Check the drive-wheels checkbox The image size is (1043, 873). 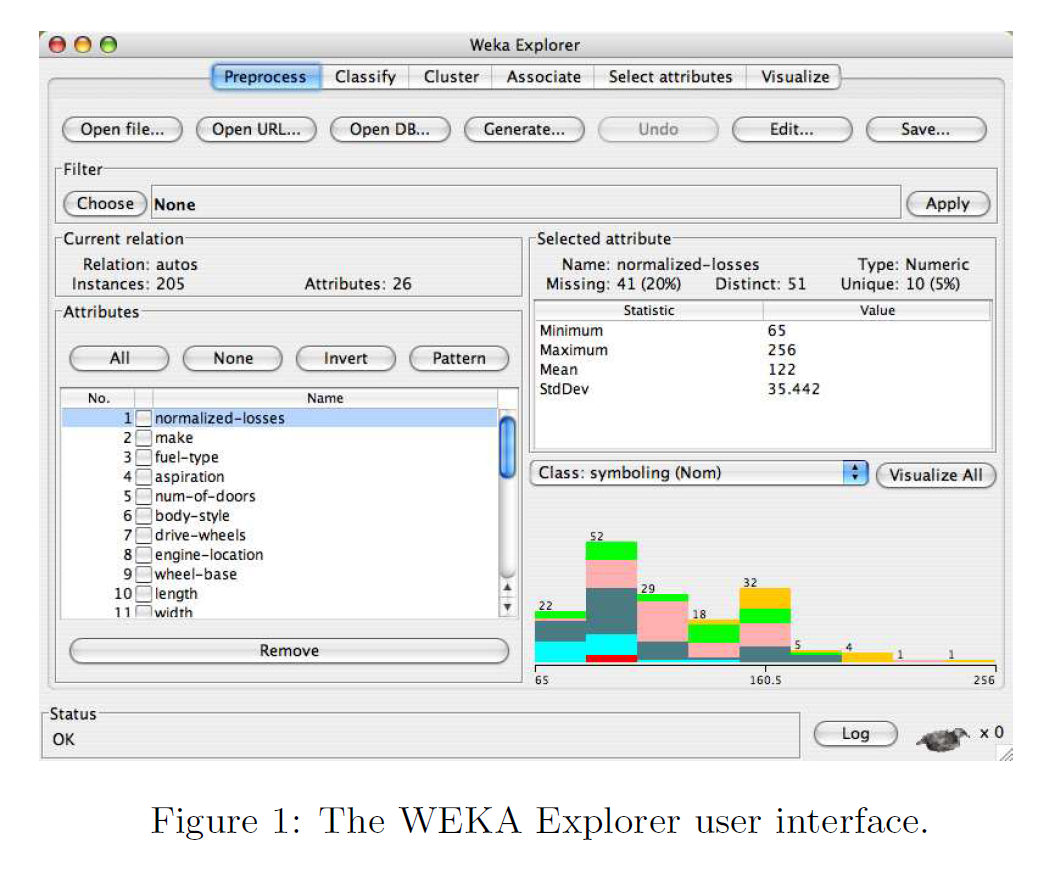click(144, 535)
